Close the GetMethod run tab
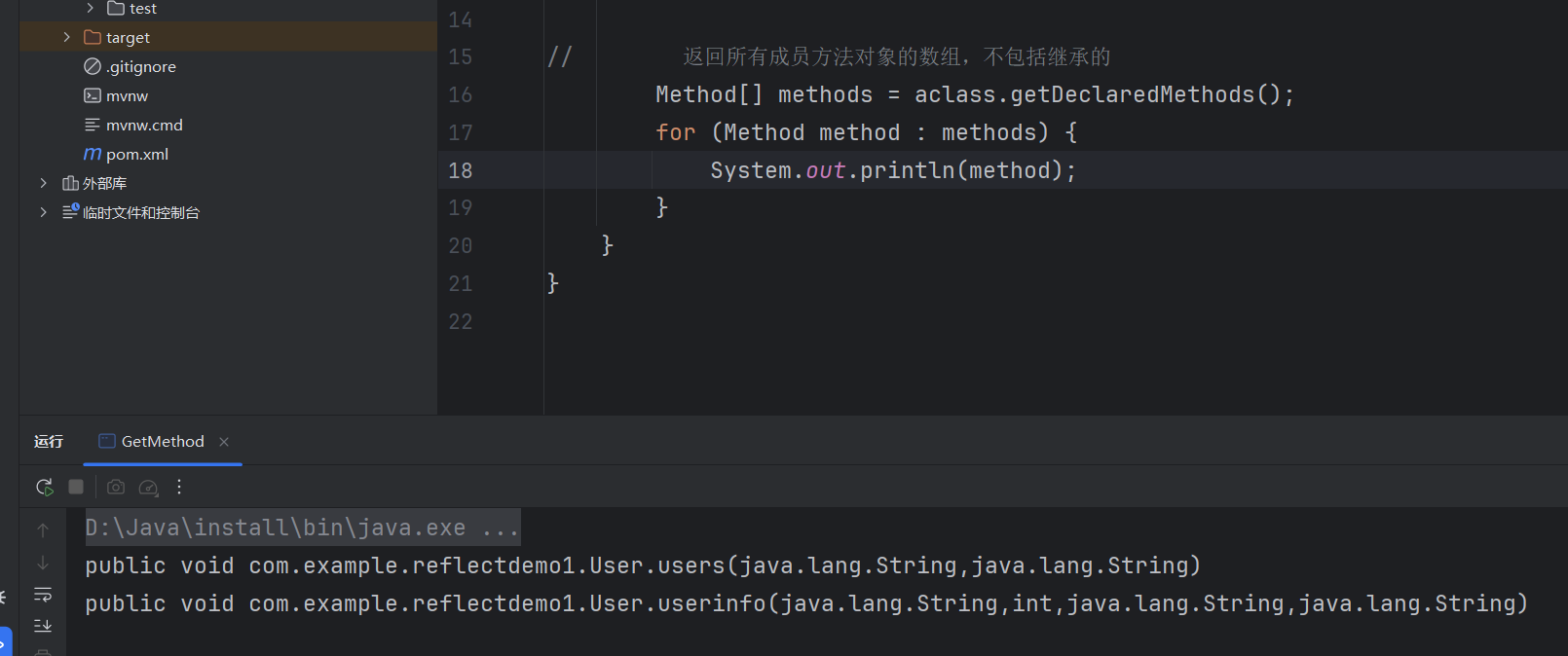Viewport: 1568px width, 656px height. pyautogui.click(x=224, y=442)
